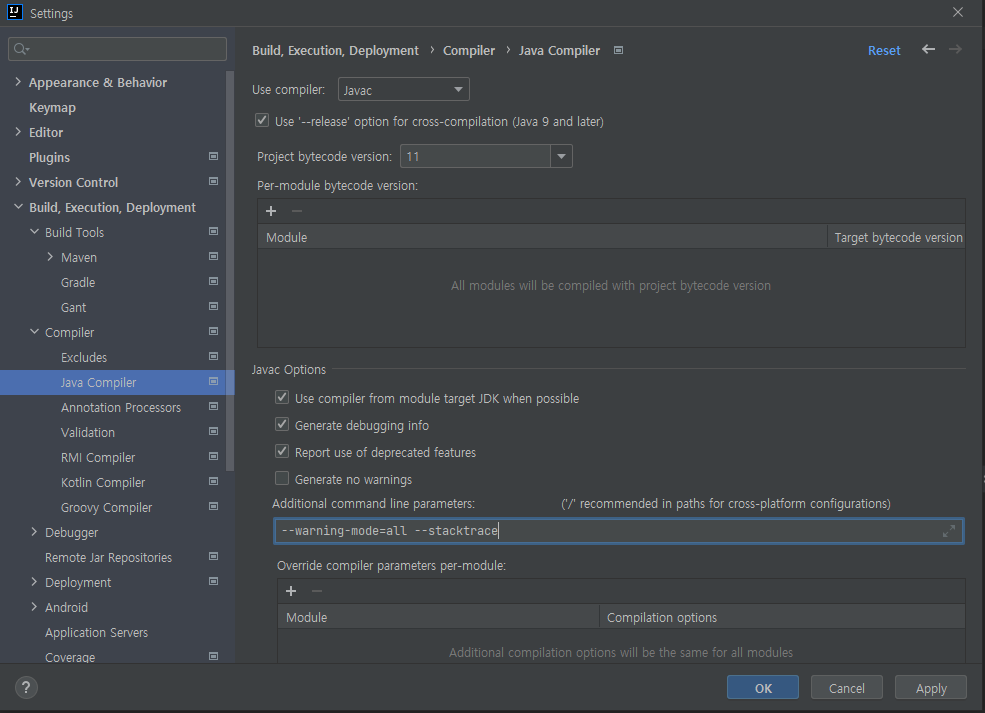Click project icon beside Build Tools
The image size is (985, 713).
(214, 232)
